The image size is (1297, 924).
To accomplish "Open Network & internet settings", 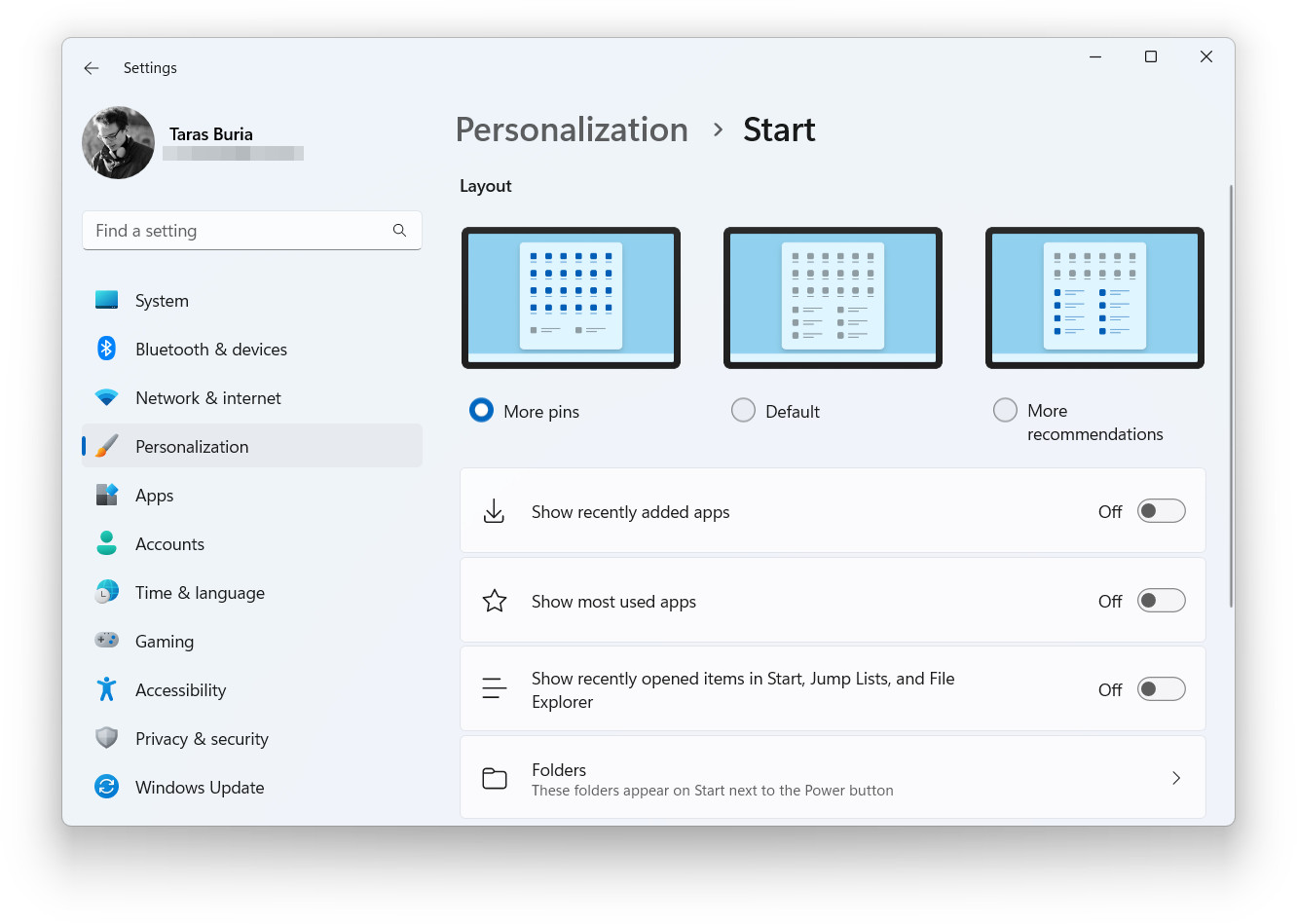I will (x=207, y=397).
